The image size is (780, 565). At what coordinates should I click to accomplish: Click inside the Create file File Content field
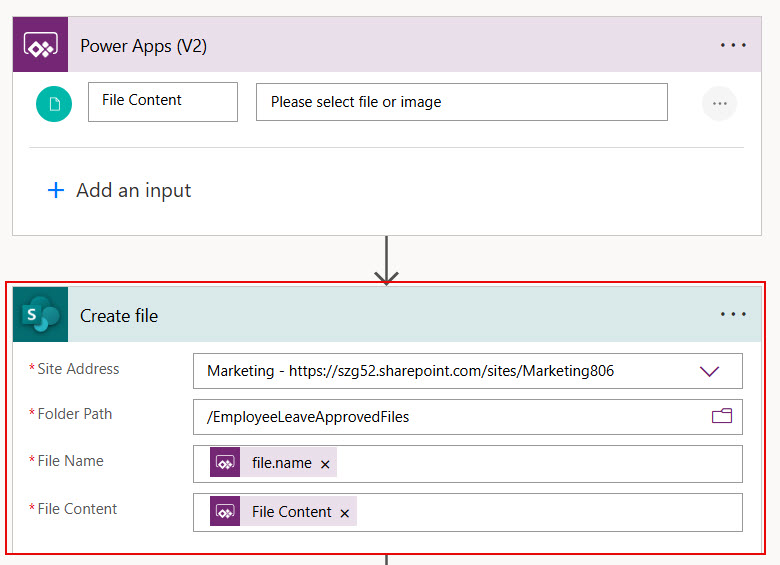coord(468,512)
